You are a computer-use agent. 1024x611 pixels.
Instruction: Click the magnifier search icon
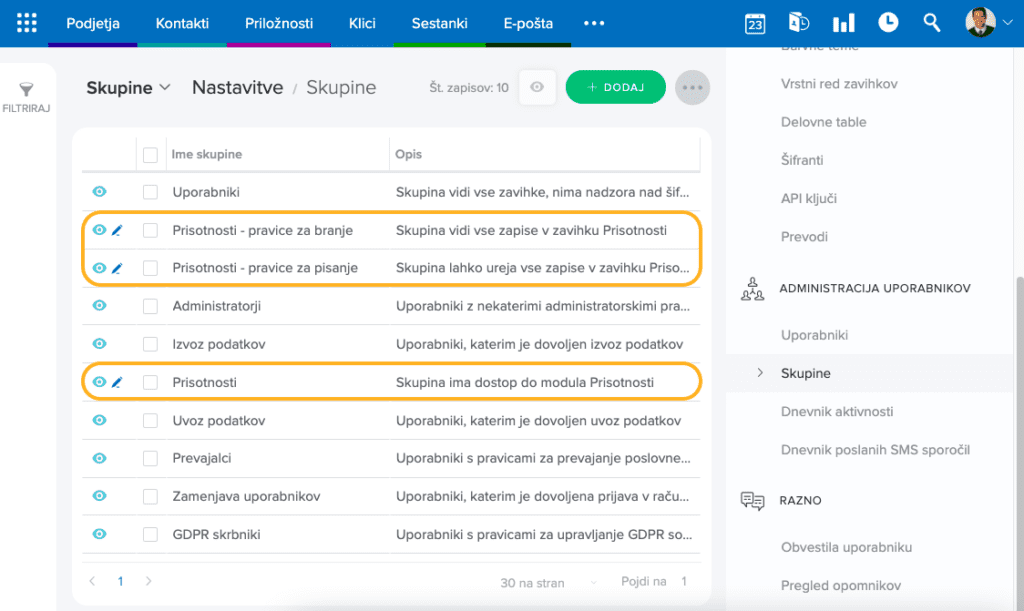point(932,23)
